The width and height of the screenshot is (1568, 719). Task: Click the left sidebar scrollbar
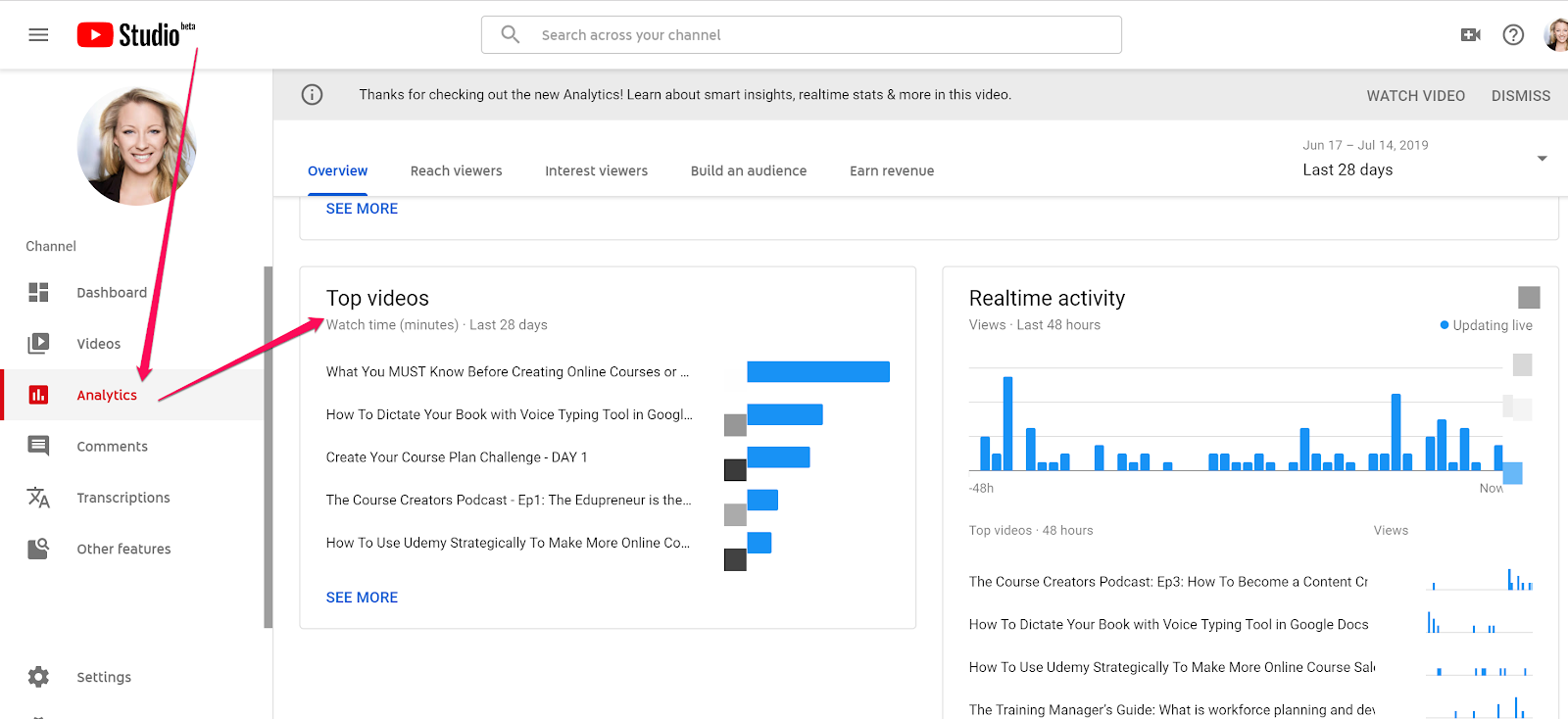(269, 447)
